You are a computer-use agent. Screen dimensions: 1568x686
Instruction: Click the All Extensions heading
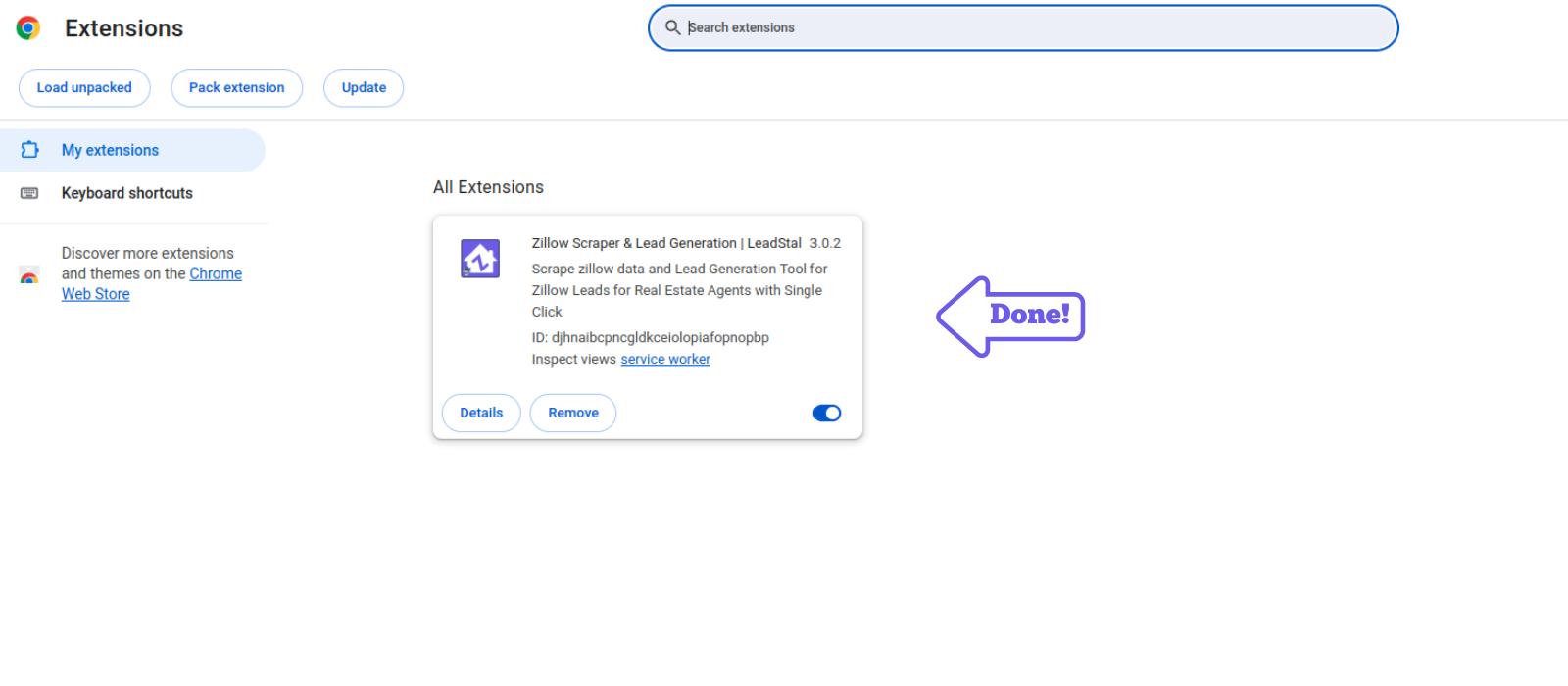click(488, 187)
